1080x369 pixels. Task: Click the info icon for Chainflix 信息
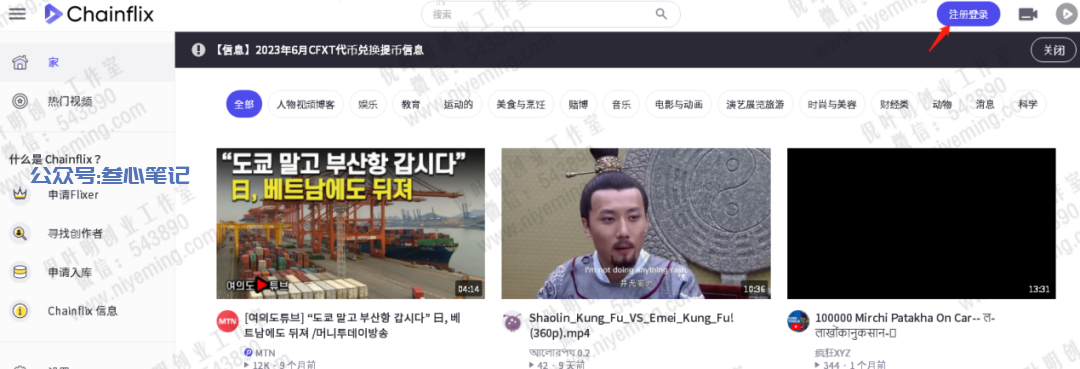(x=20, y=310)
